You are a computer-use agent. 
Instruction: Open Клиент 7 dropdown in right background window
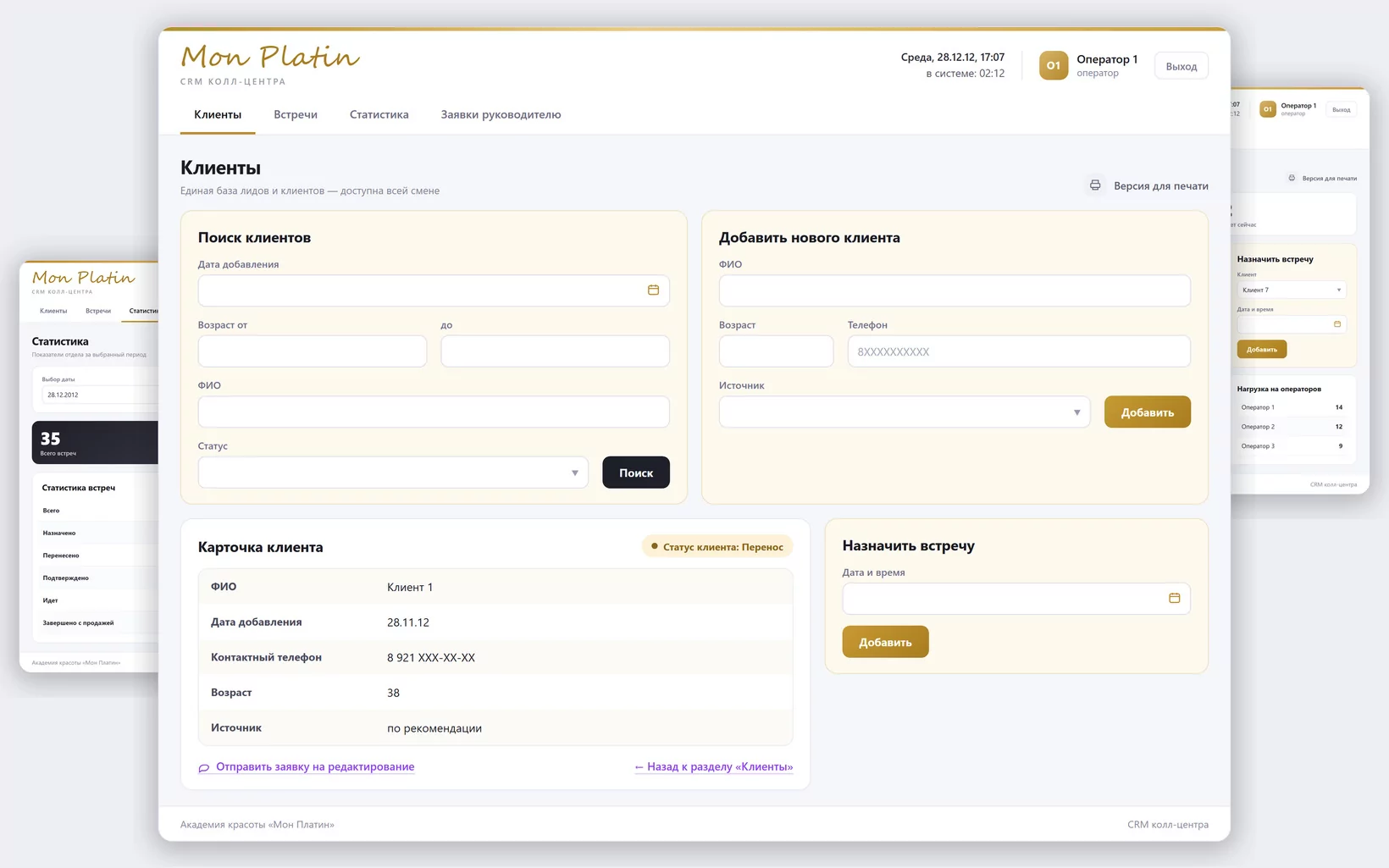click(x=1292, y=290)
